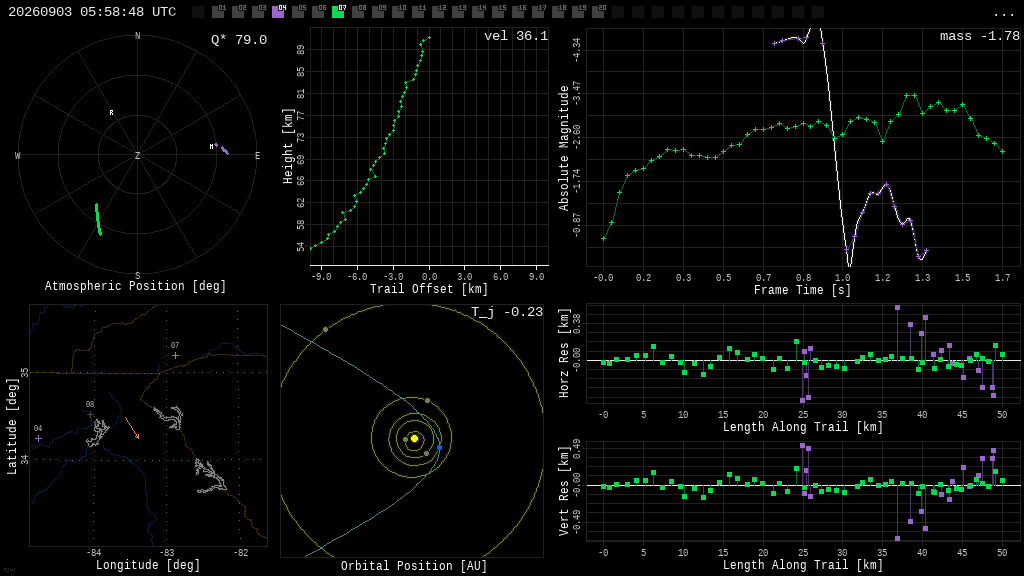Click the yellow Sun in orbital plot
Image resolution: width=1024 pixels, height=576 pixels.
(x=414, y=438)
